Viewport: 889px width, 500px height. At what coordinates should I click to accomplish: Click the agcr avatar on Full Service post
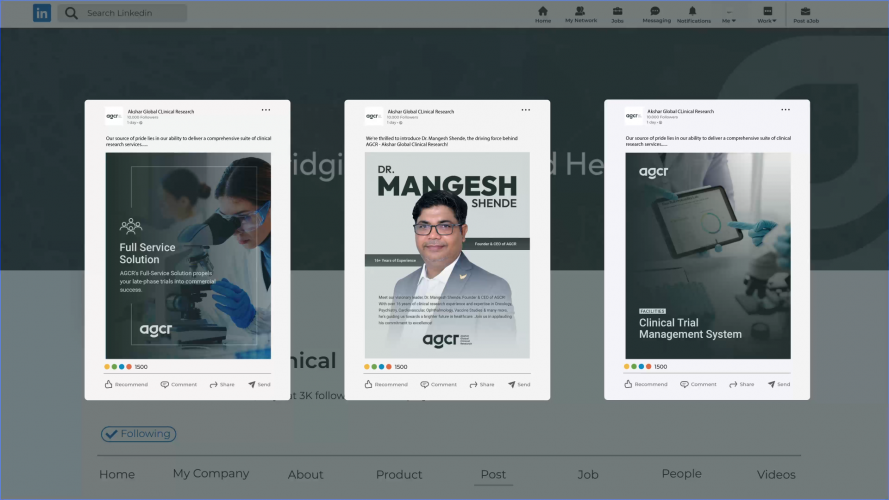(x=114, y=116)
